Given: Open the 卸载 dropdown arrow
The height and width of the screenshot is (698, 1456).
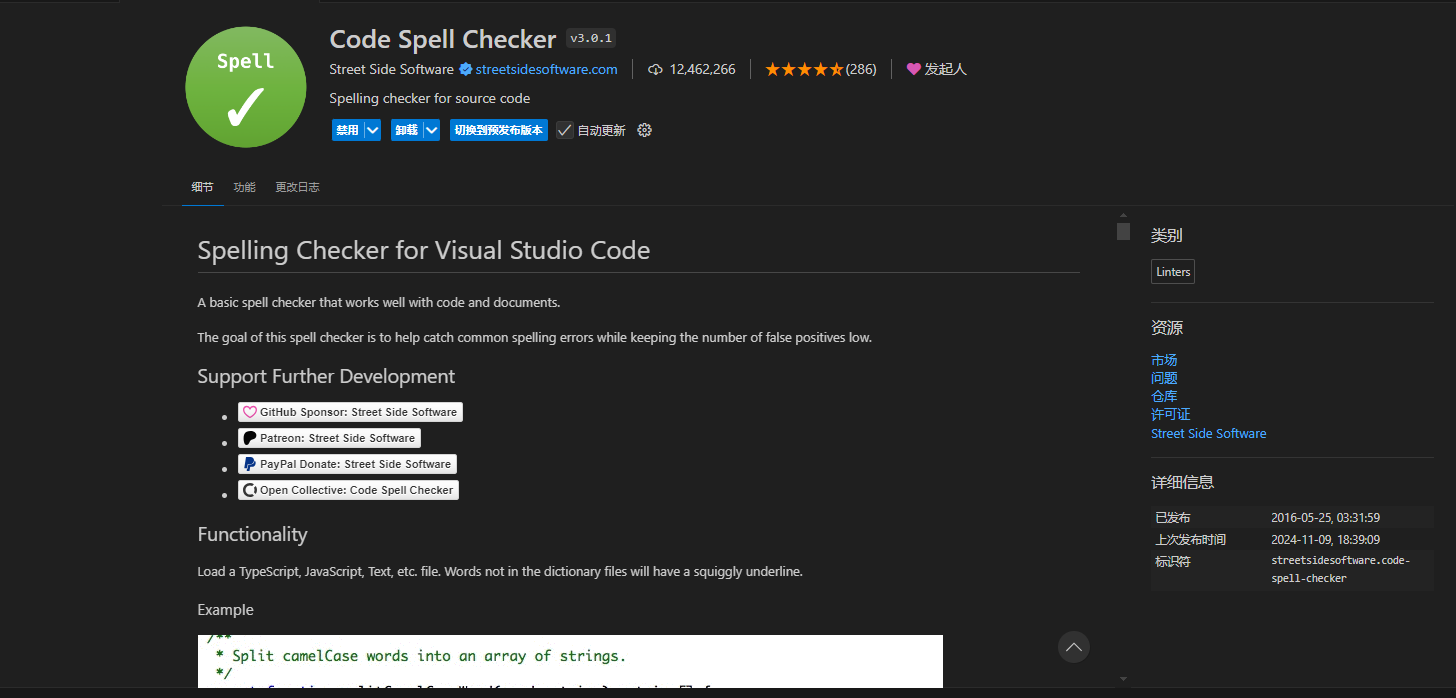Looking at the screenshot, I should click(x=430, y=130).
